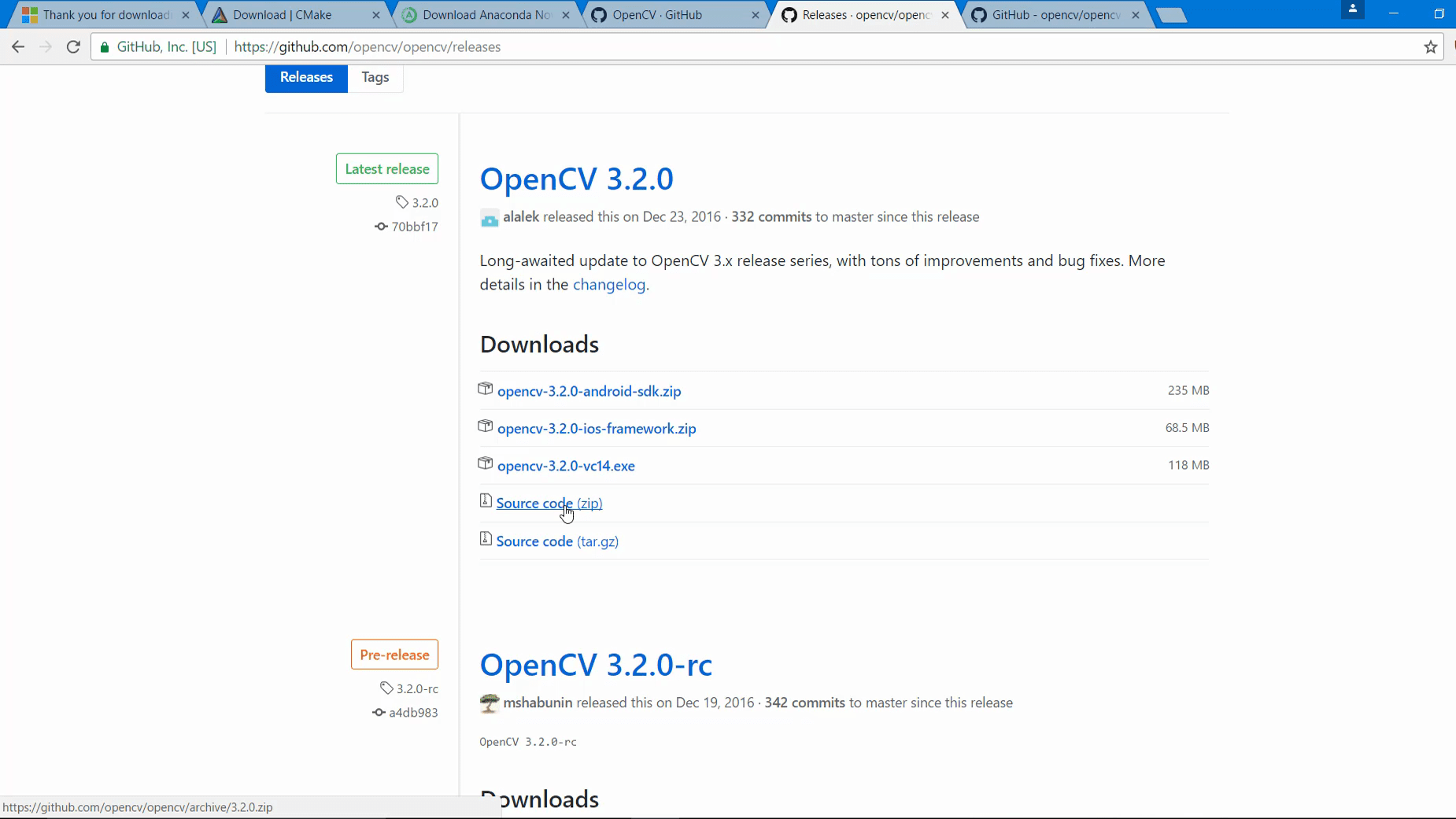The width and height of the screenshot is (1456, 819).
Task: Click the browser back arrow
Action: pos(18,47)
